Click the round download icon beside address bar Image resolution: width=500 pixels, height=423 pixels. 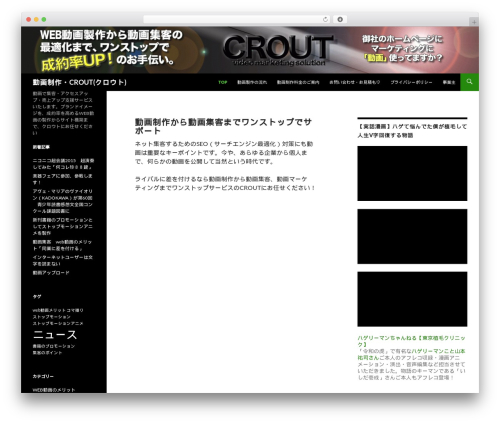click(x=340, y=19)
